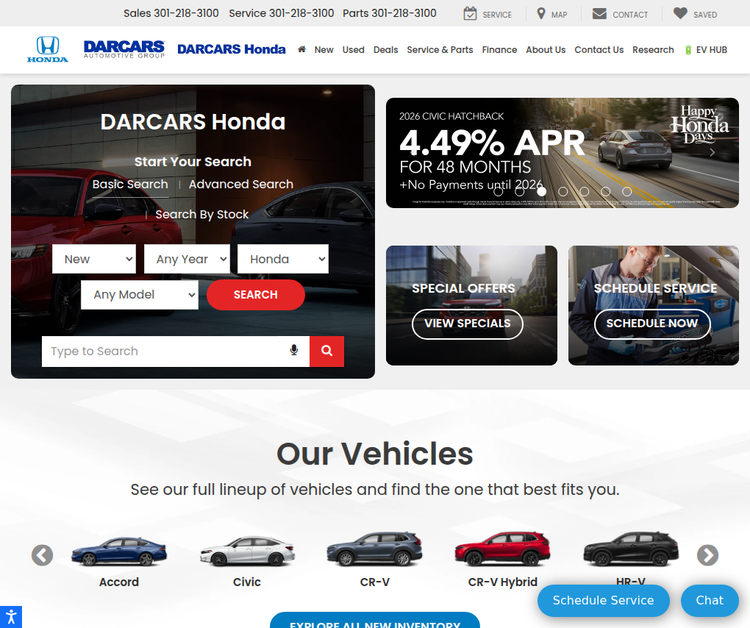Image resolution: width=750 pixels, height=628 pixels.
Task: Open the Finance menu
Action: [x=499, y=49]
